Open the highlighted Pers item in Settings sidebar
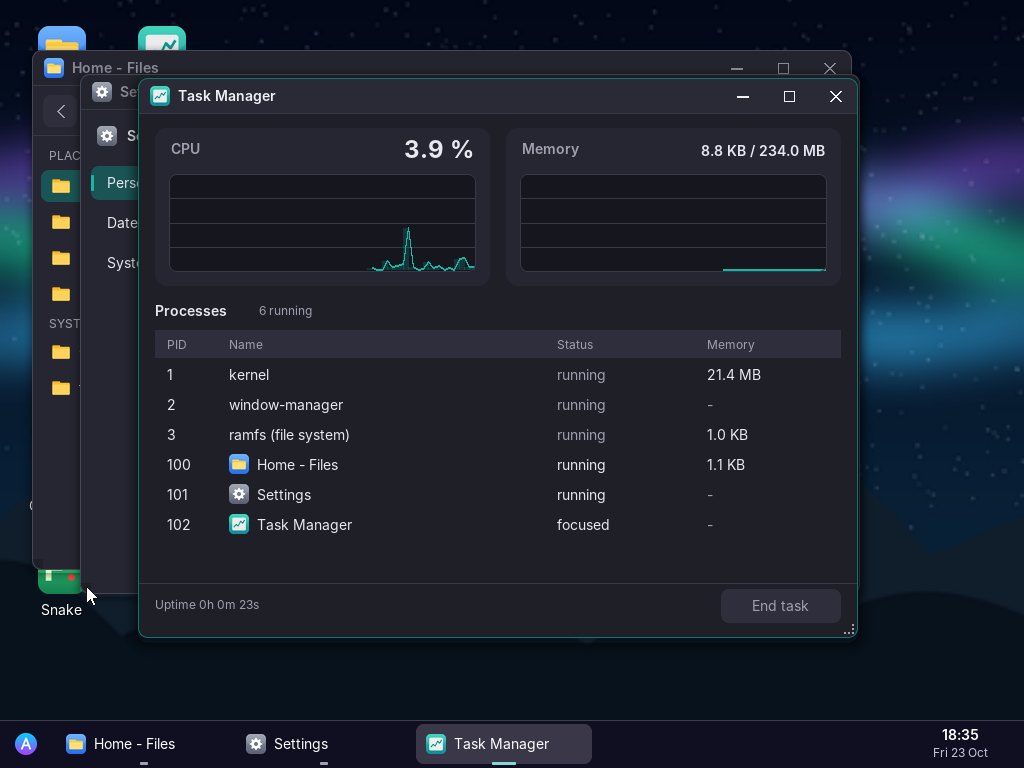 click(115, 183)
